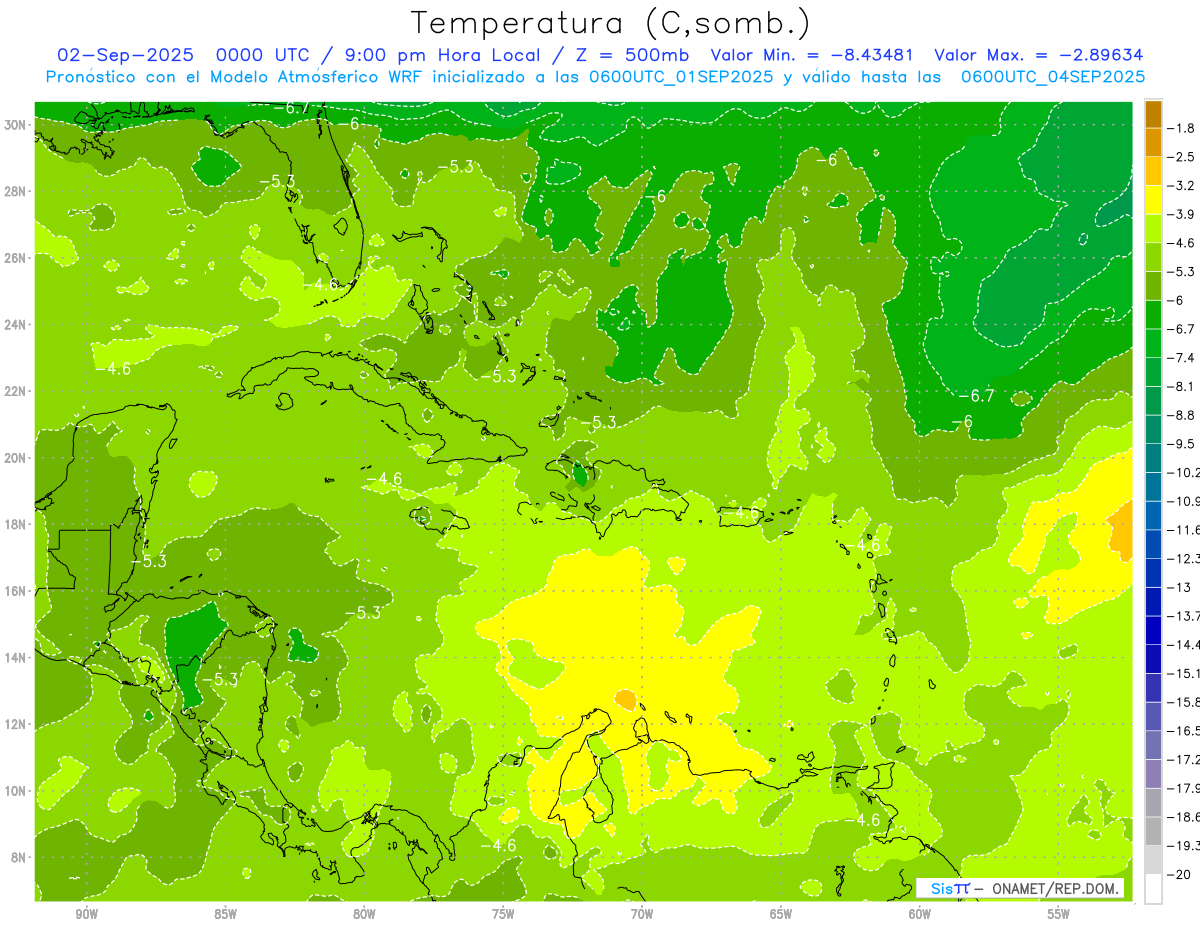
Task: Click the "10N" latitude axis label
Action: coord(17,791)
